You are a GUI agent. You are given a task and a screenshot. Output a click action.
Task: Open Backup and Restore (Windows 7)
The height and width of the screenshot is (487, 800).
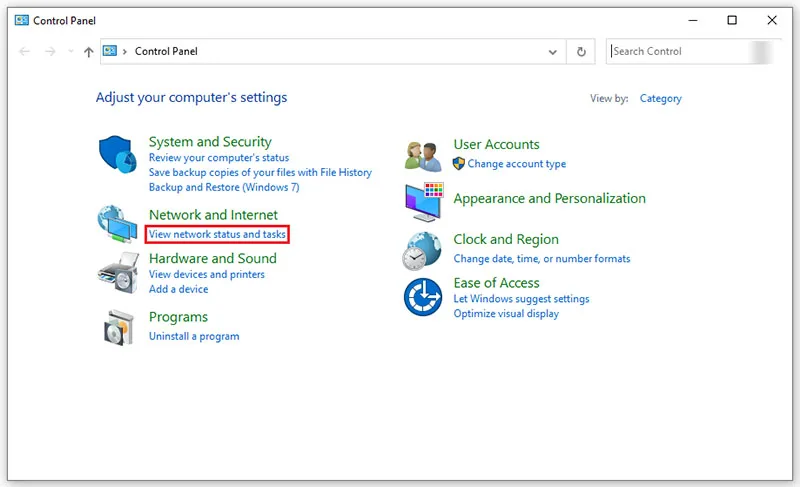(224, 187)
